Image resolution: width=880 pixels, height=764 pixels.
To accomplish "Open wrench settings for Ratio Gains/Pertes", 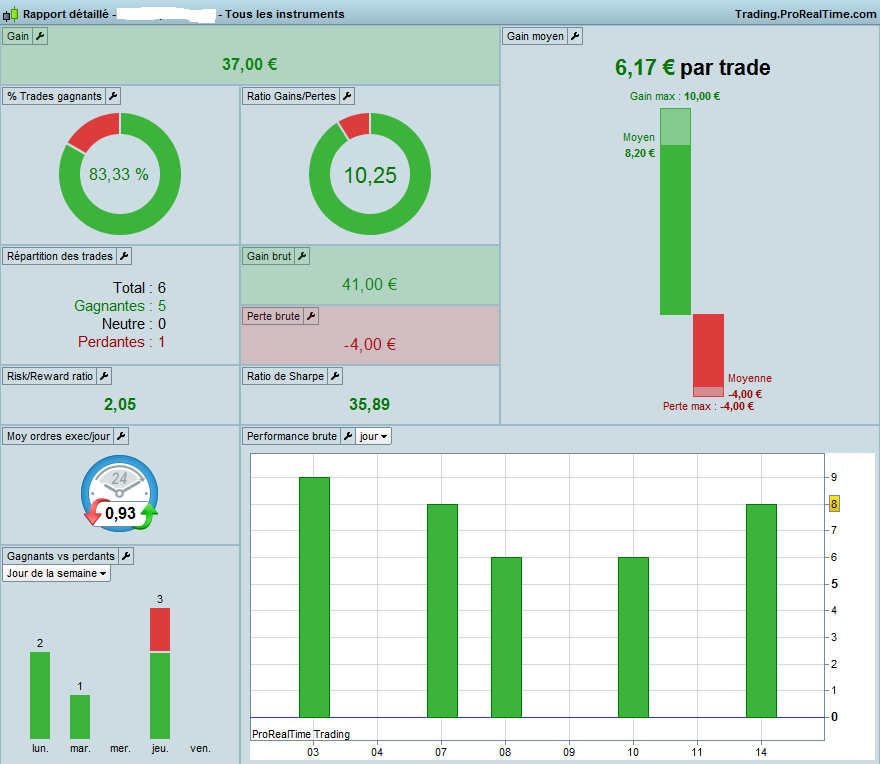I will pyautogui.click(x=347, y=96).
